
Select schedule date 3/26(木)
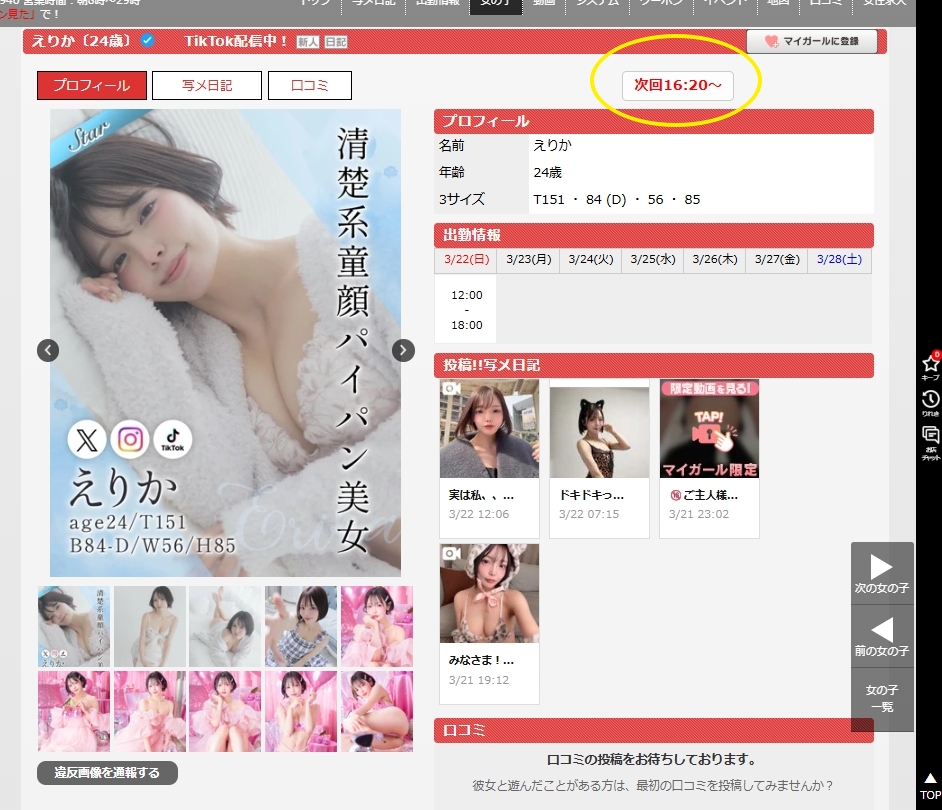coord(715,260)
